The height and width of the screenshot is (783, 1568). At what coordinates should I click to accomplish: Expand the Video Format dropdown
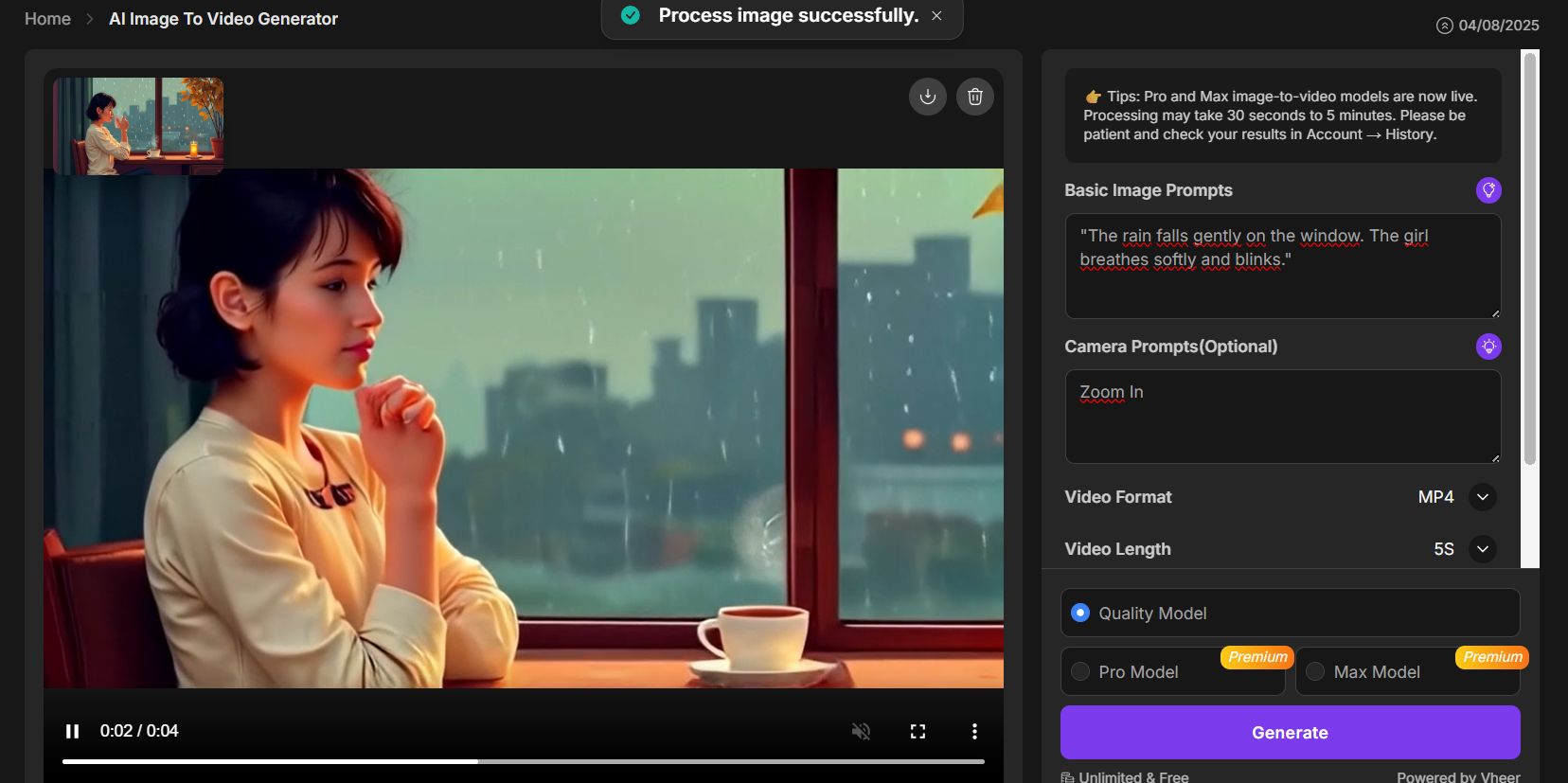[x=1483, y=497]
